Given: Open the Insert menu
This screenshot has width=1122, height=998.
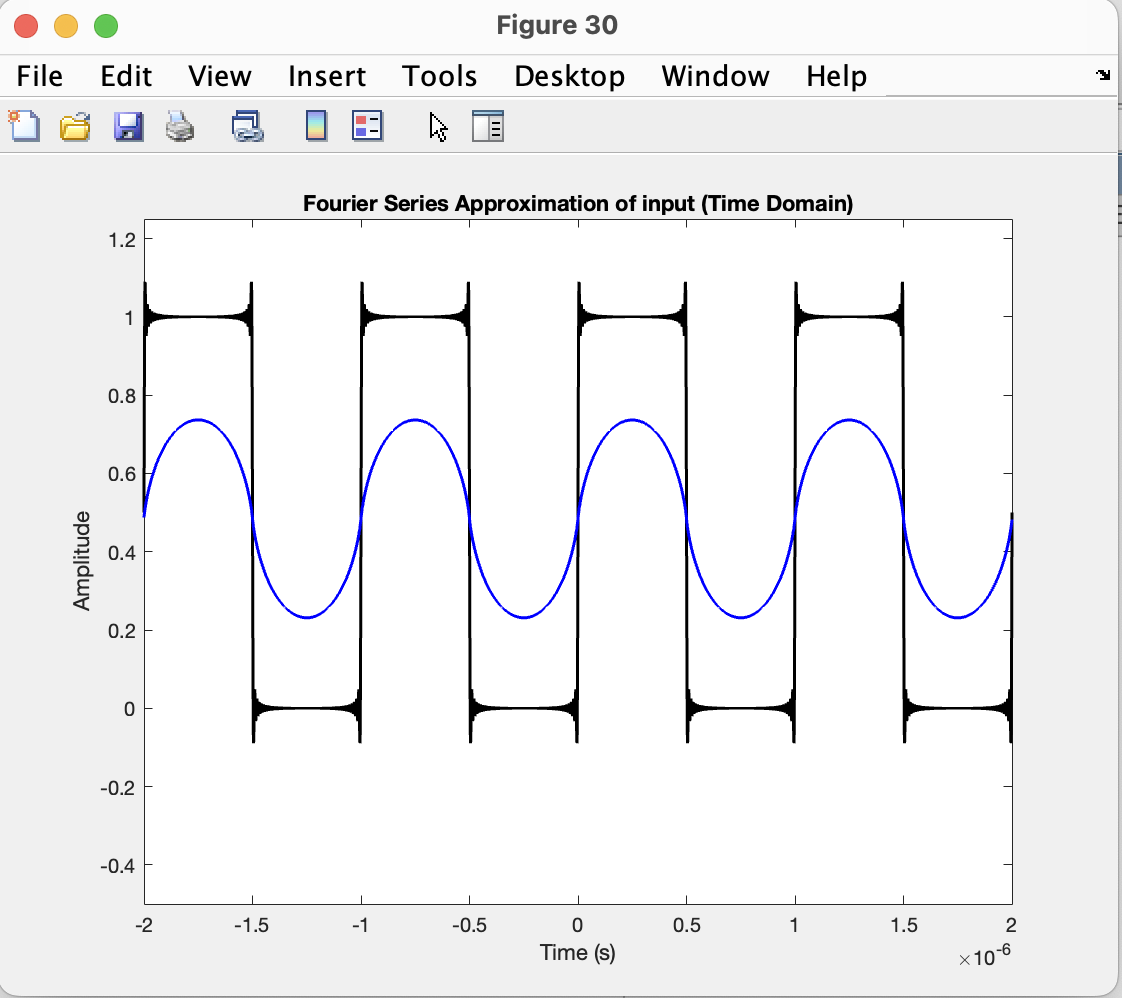Looking at the screenshot, I should pos(326,76).
